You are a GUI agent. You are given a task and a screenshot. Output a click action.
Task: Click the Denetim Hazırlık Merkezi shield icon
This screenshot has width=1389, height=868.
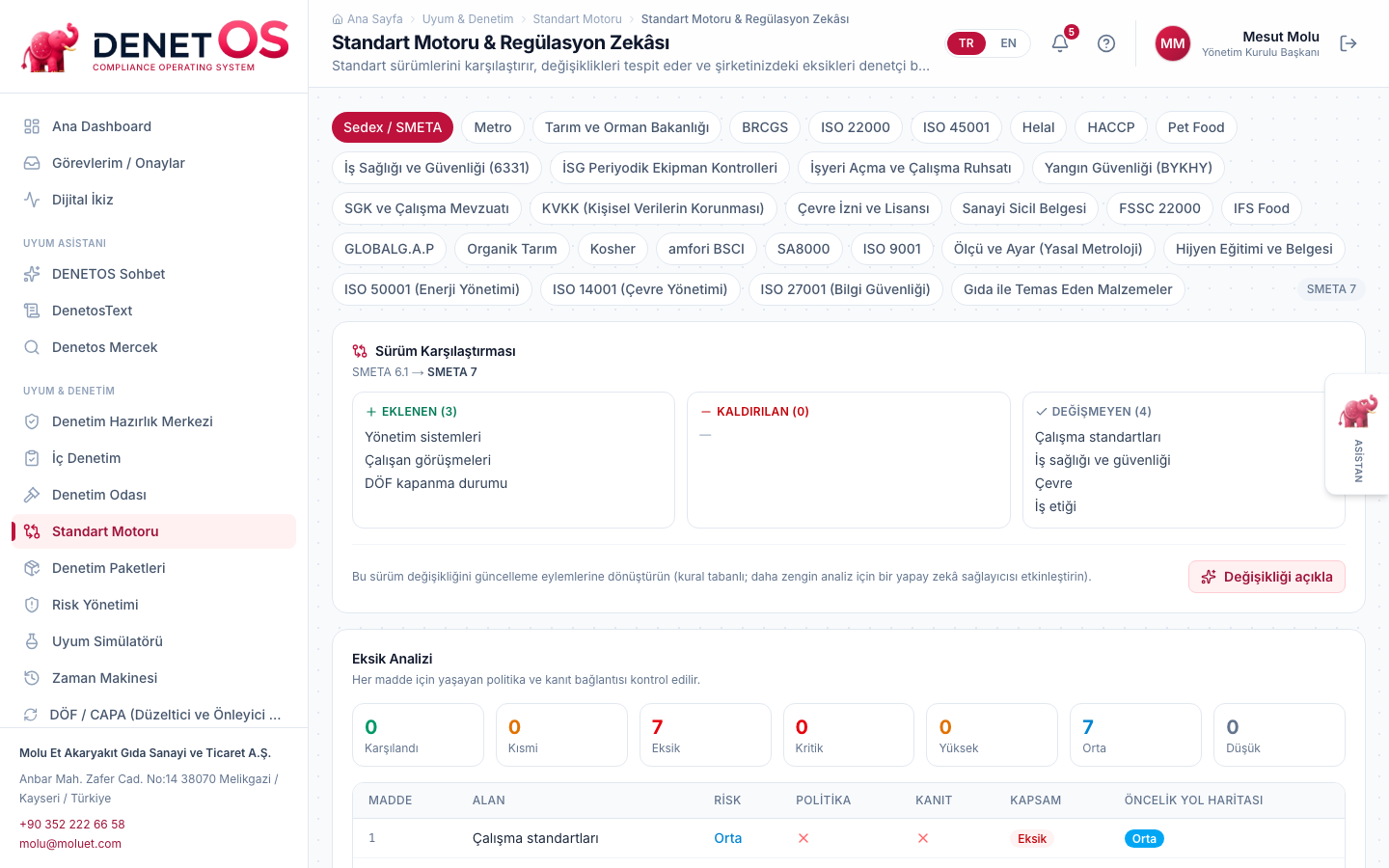(32, 421)
